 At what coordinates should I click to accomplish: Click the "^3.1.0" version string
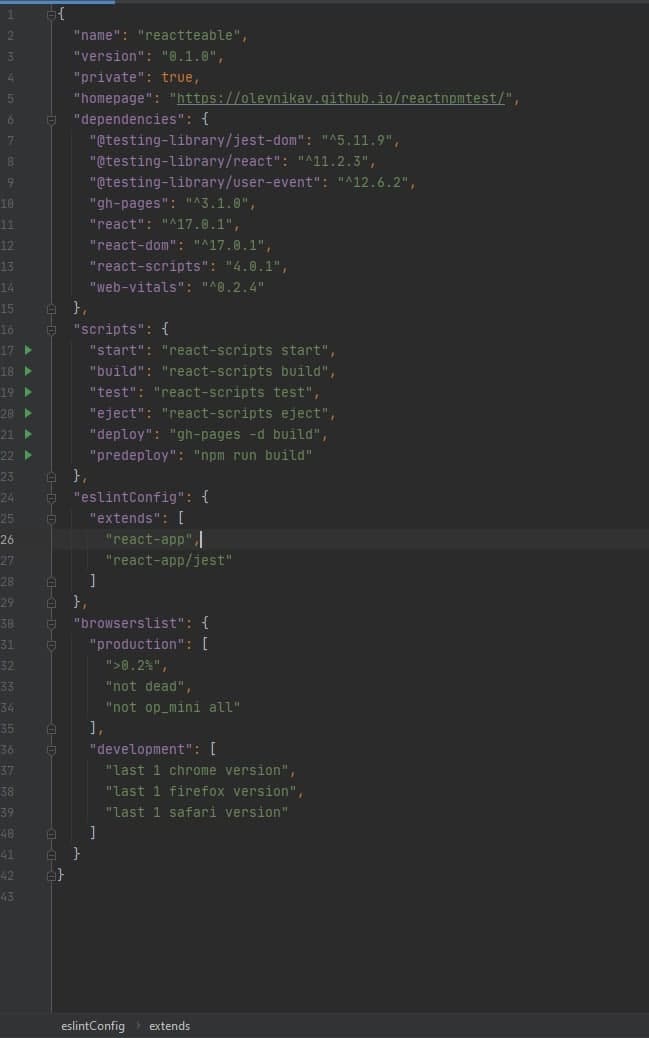coord(217,204)
